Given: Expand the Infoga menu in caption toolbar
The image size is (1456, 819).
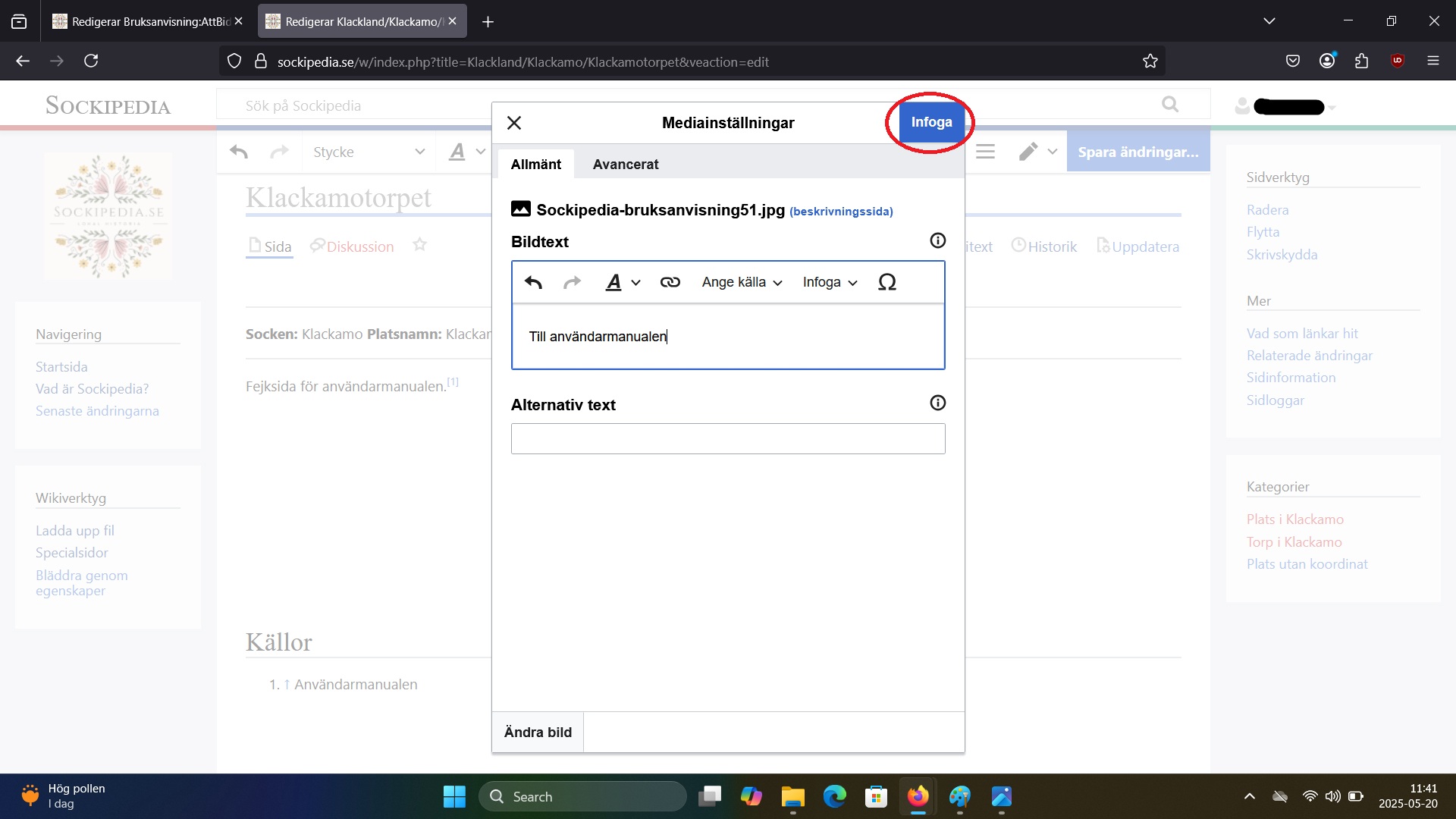Looking at the screenshot, I should (830, 282).
